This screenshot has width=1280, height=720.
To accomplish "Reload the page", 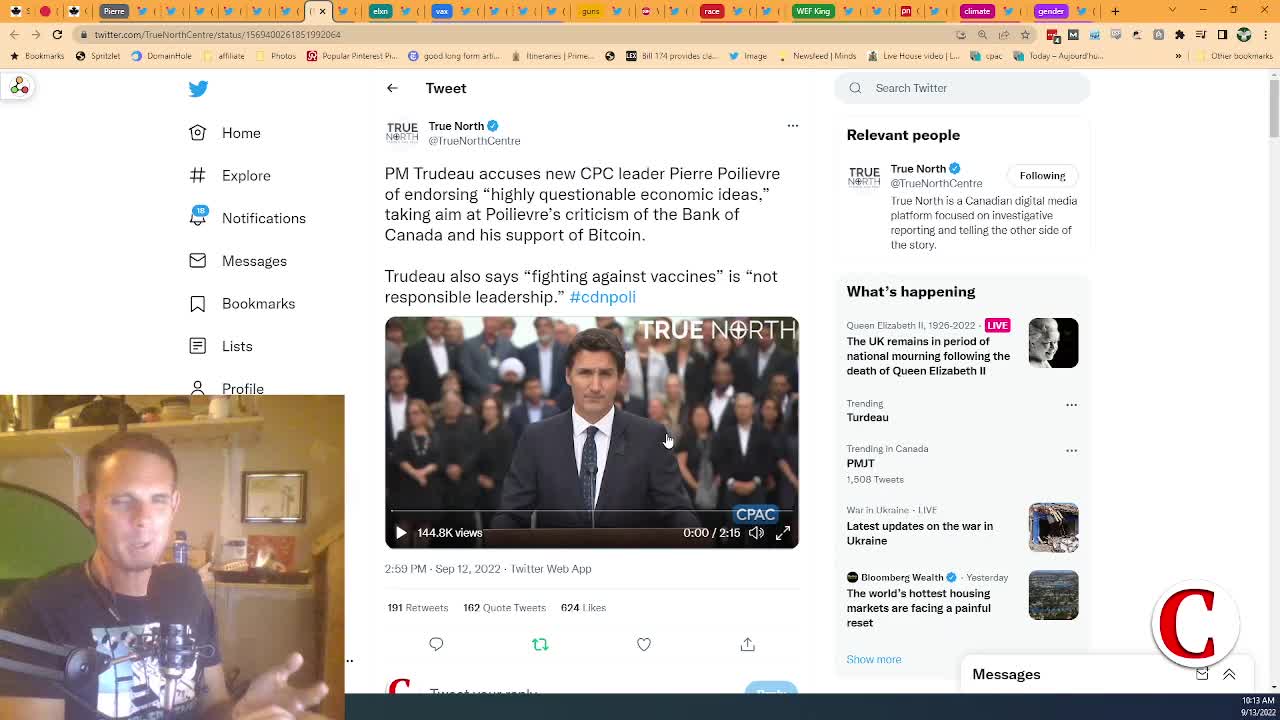I will (57, 34).
